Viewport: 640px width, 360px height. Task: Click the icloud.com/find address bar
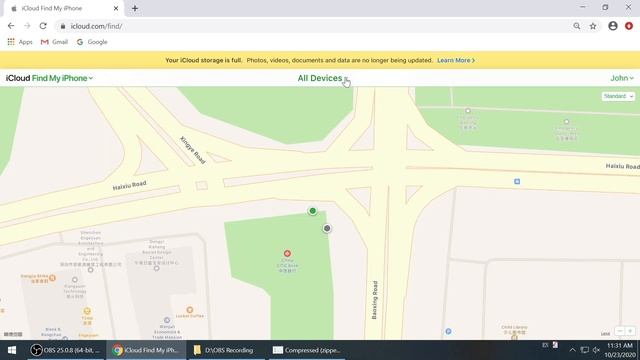(314, 26)
